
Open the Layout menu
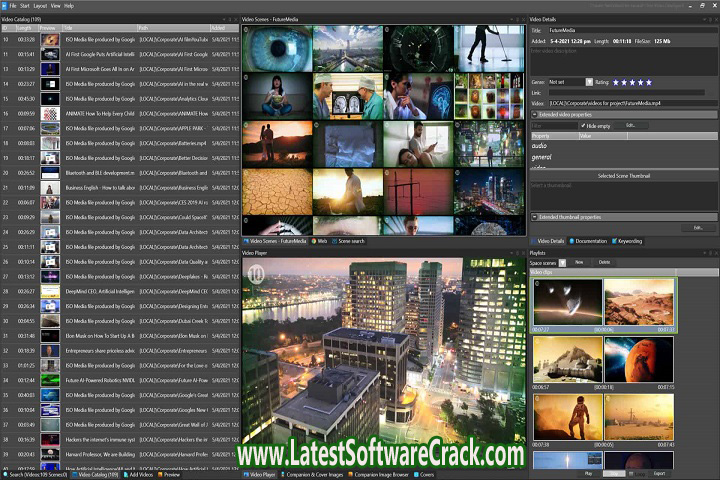pos(39,6)
